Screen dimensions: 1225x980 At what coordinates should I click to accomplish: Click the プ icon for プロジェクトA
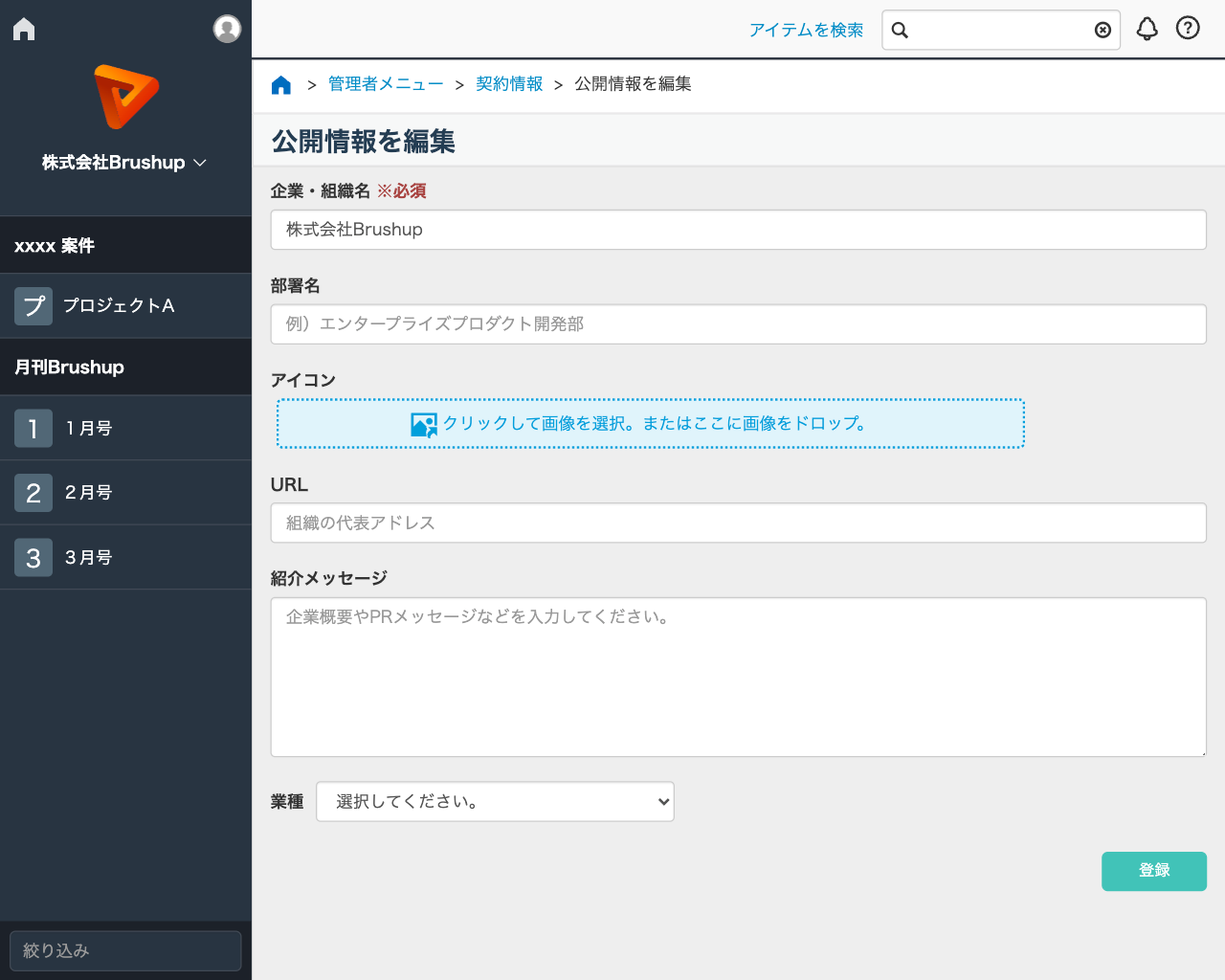(x=33, y=305)
